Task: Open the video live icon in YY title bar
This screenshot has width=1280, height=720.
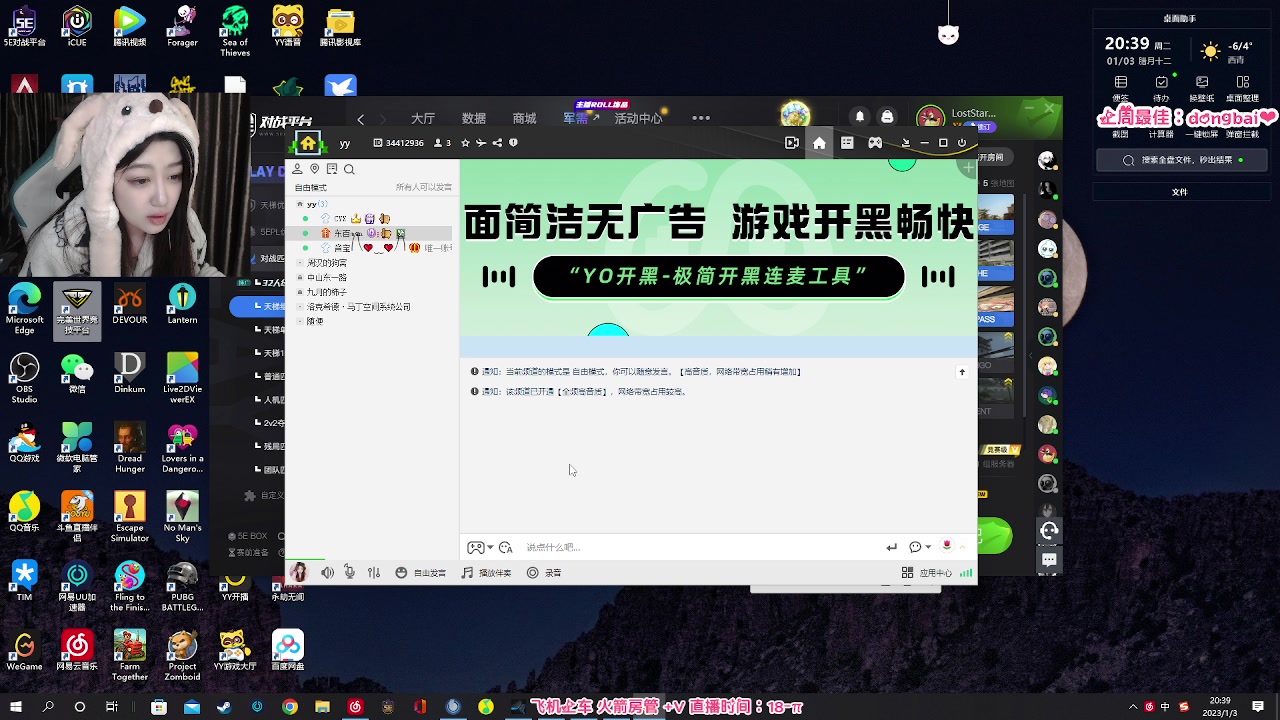Action: pos(792,143)
